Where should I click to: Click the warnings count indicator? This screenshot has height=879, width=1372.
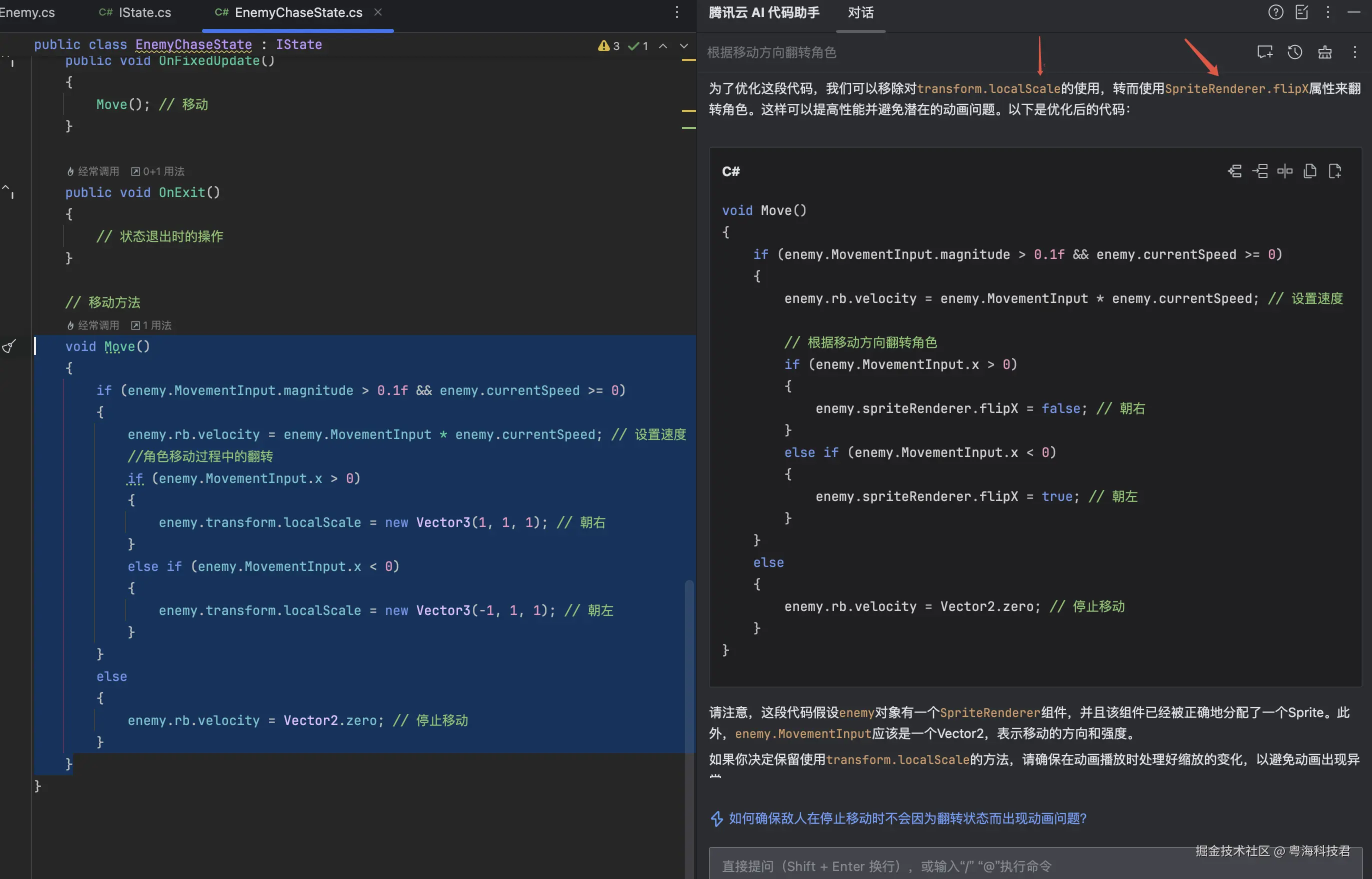(608, 46)
